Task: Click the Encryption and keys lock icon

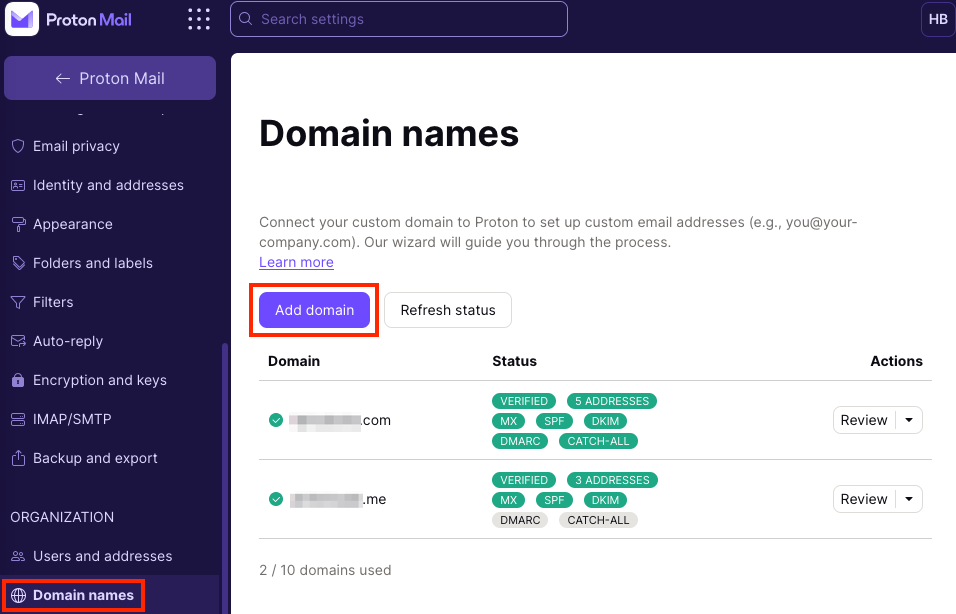Action: coord(18,380)
